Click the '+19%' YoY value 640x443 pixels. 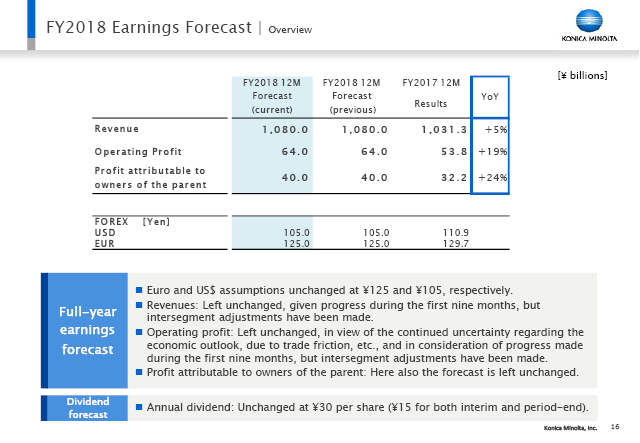493,152
